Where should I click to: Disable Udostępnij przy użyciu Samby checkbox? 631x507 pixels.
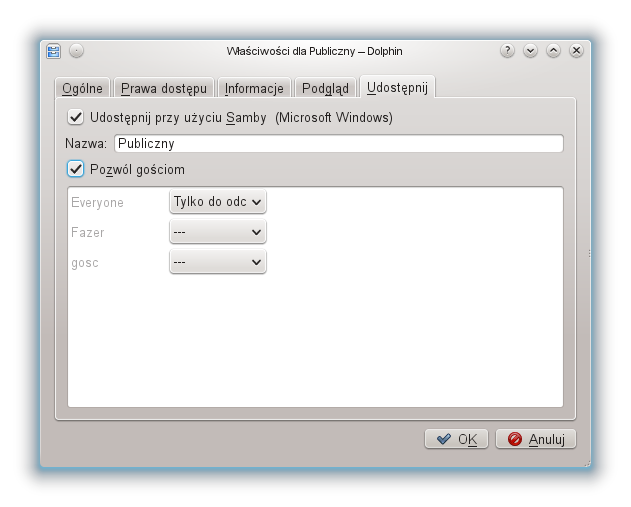coord(75,117)
